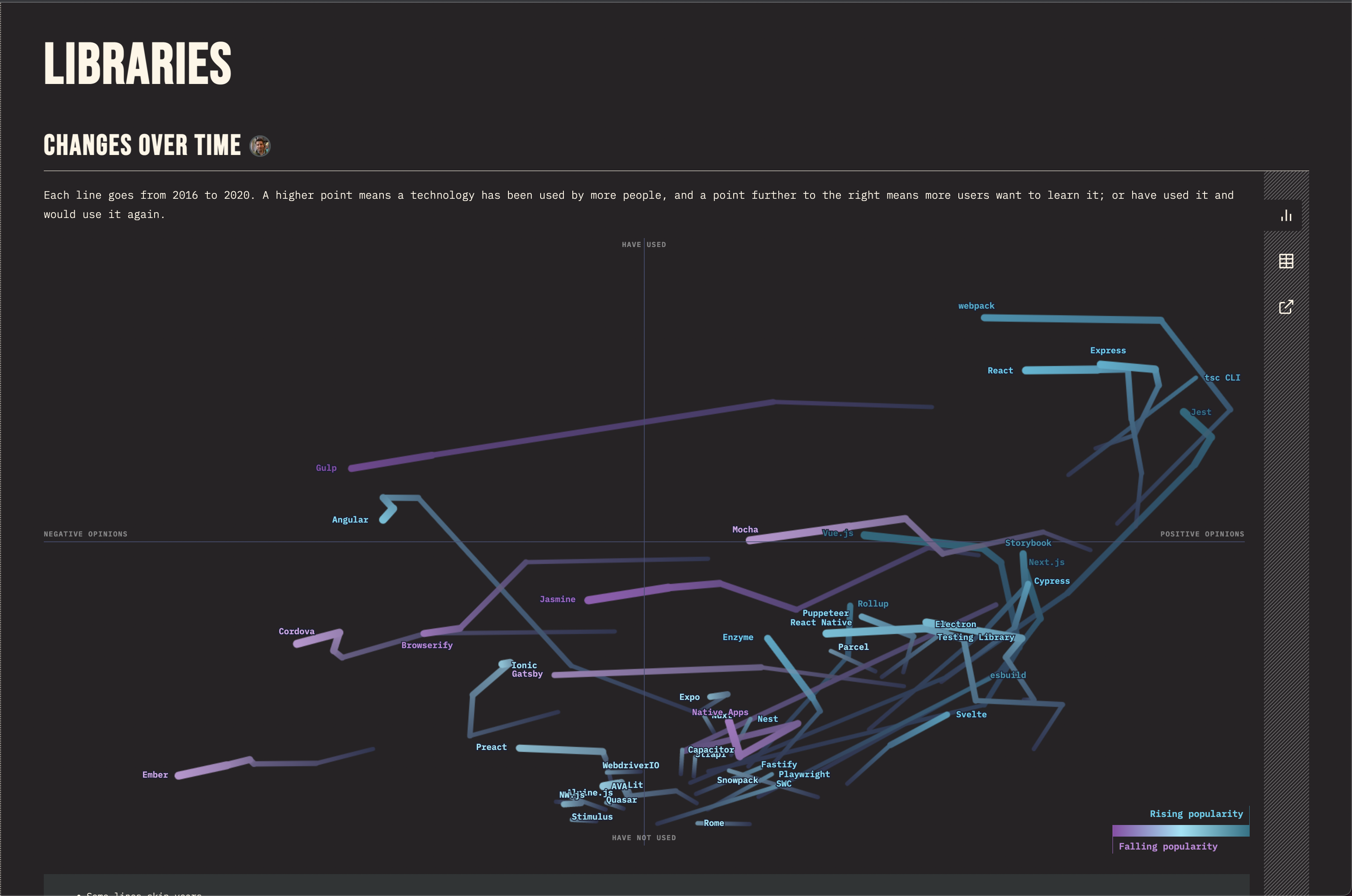The width and height of the screenshot is (1352, 896).
Task: Click the Enzyme label
Action: [738, 637]
